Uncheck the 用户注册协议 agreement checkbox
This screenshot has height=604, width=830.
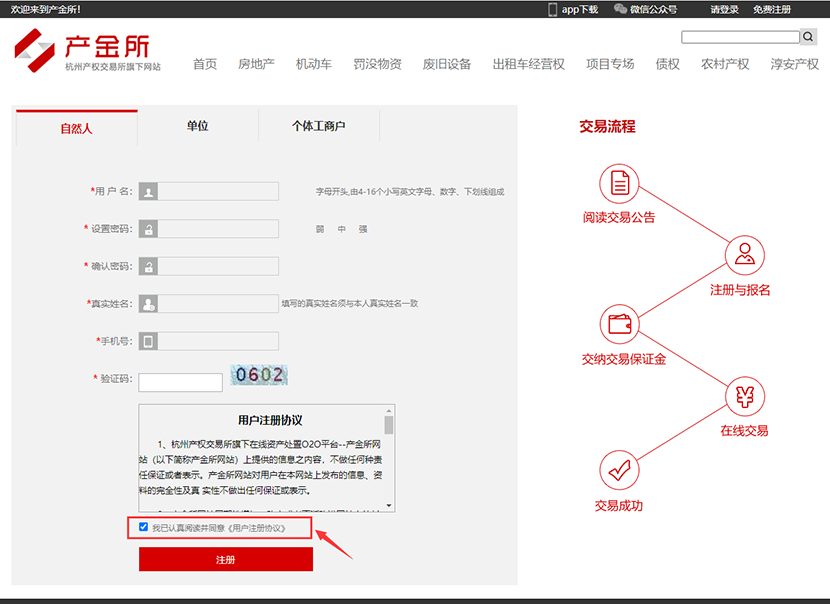click(144, 527)
